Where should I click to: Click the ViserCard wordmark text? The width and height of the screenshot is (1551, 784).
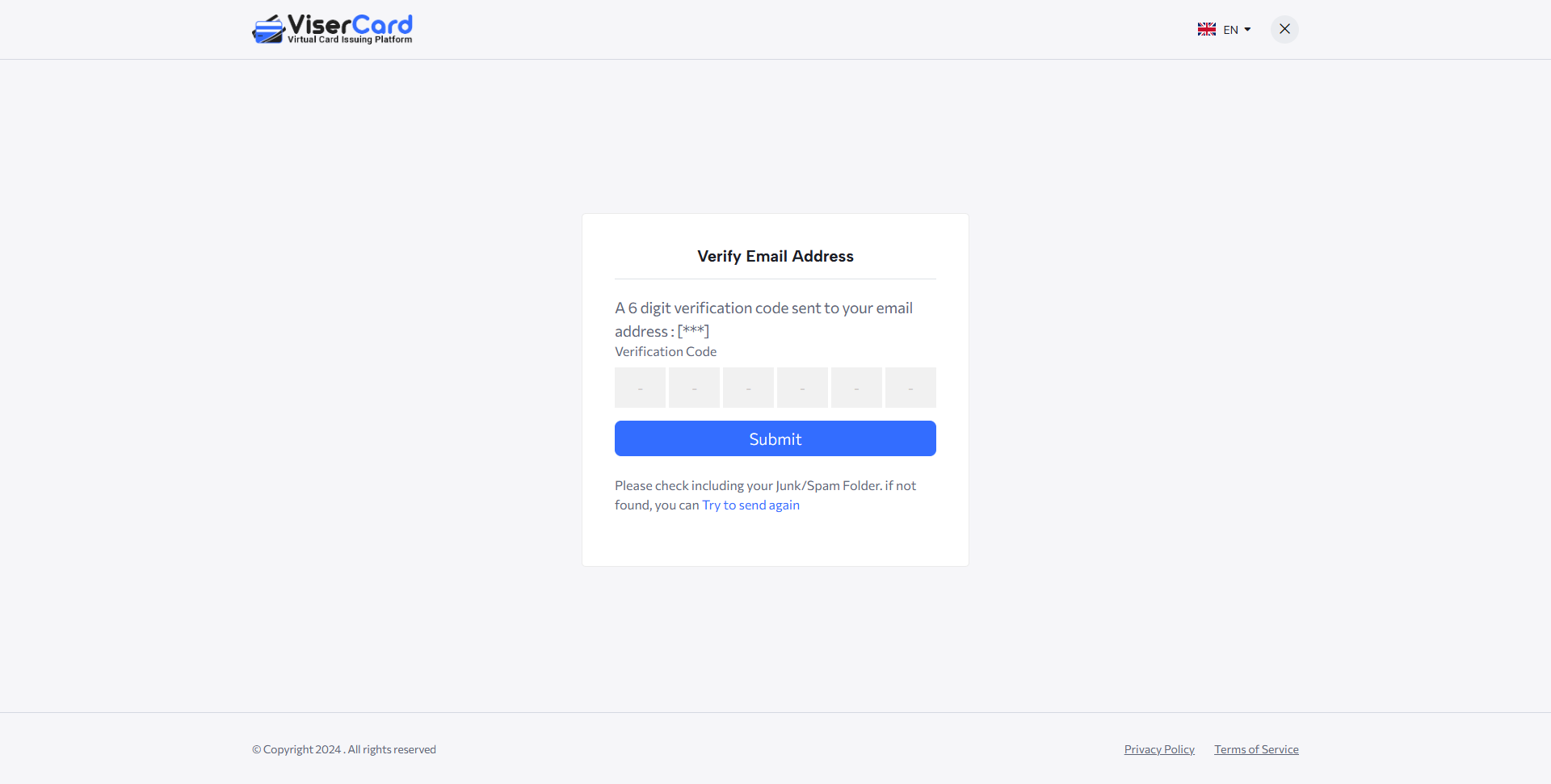pos(350,25)
